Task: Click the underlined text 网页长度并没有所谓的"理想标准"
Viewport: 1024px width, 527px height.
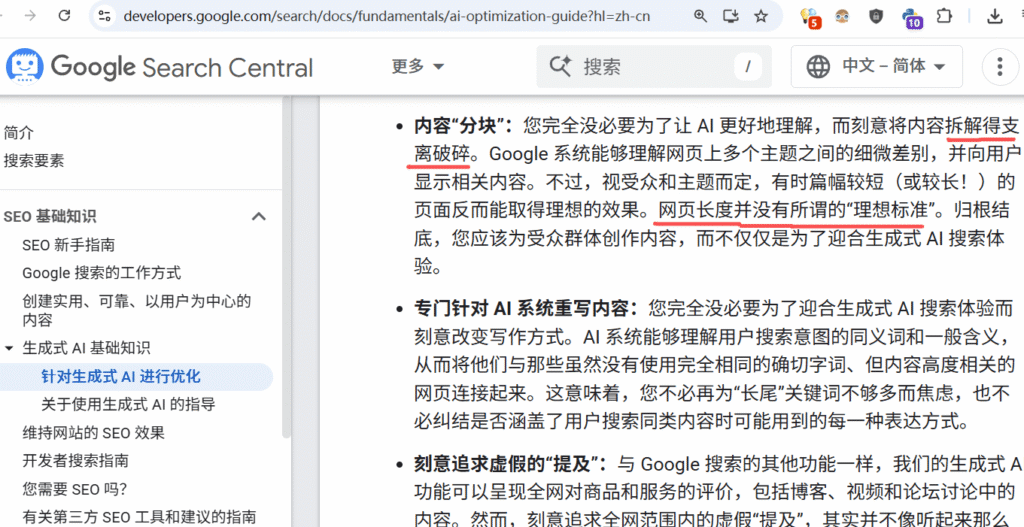Action: click(793, 210)
